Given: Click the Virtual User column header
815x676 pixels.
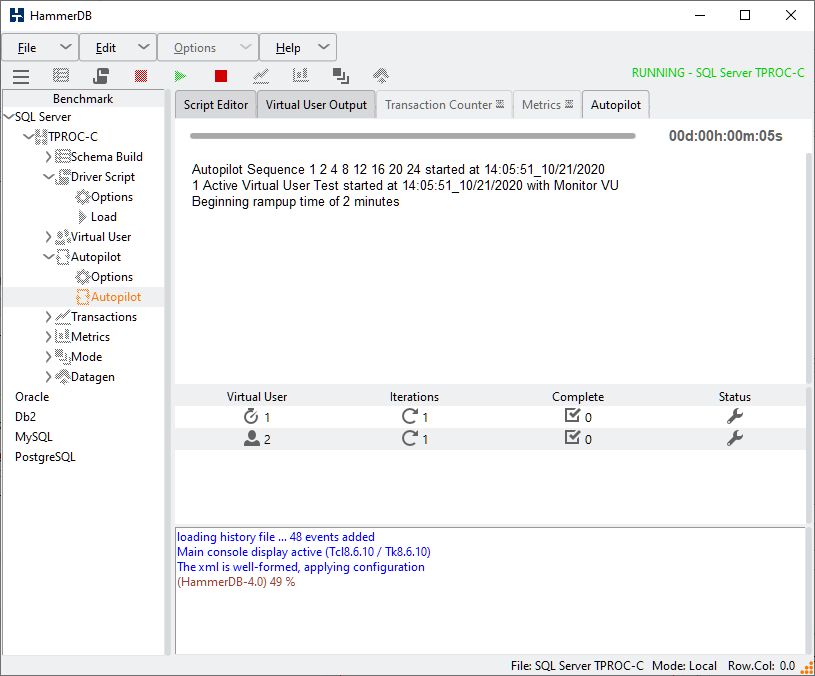Looking at the screenshot, I should tap(257, 397).
